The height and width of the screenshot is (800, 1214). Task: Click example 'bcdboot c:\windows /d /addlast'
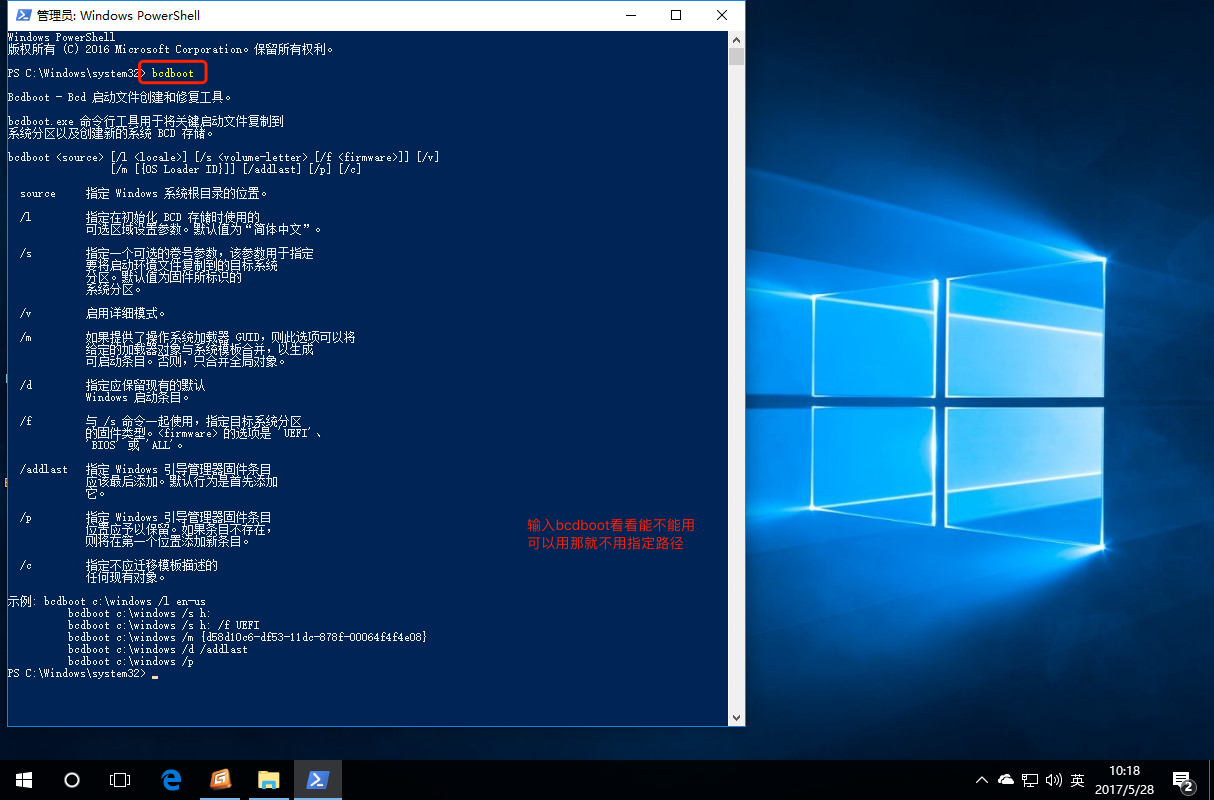click(x=158, y=649)
